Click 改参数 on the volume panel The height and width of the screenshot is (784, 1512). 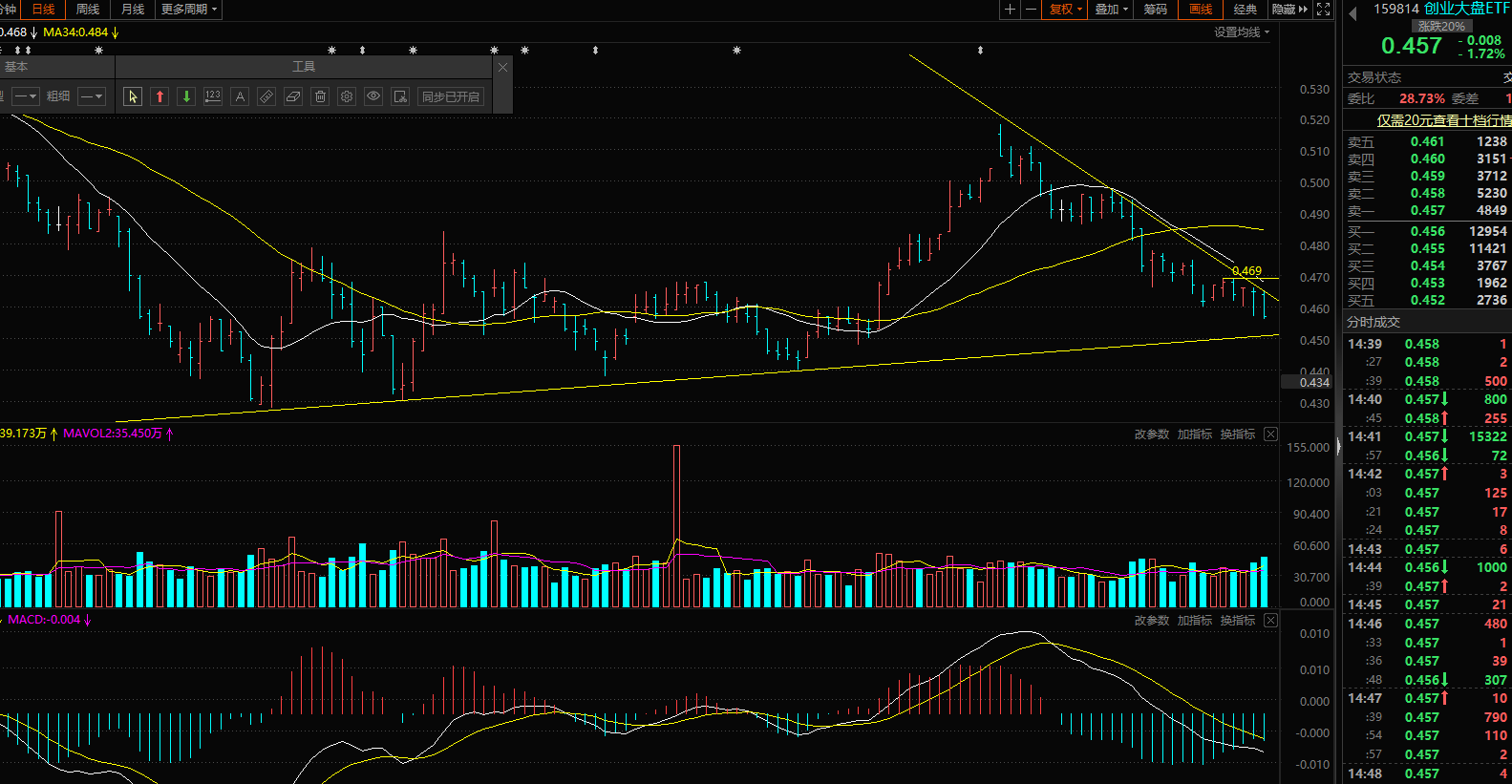[x=1152, y=434]
